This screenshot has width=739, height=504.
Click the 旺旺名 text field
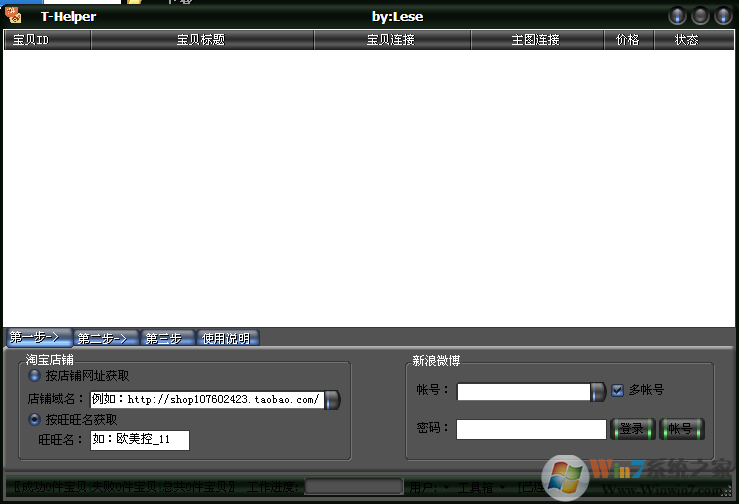139,440
